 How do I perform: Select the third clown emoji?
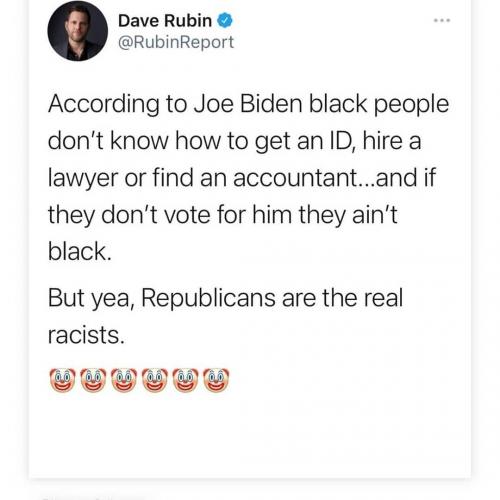(x=124, y=380)
